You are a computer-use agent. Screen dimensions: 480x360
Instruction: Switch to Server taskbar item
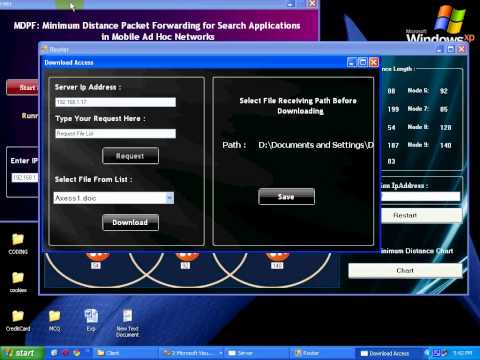tap(257, 353)
